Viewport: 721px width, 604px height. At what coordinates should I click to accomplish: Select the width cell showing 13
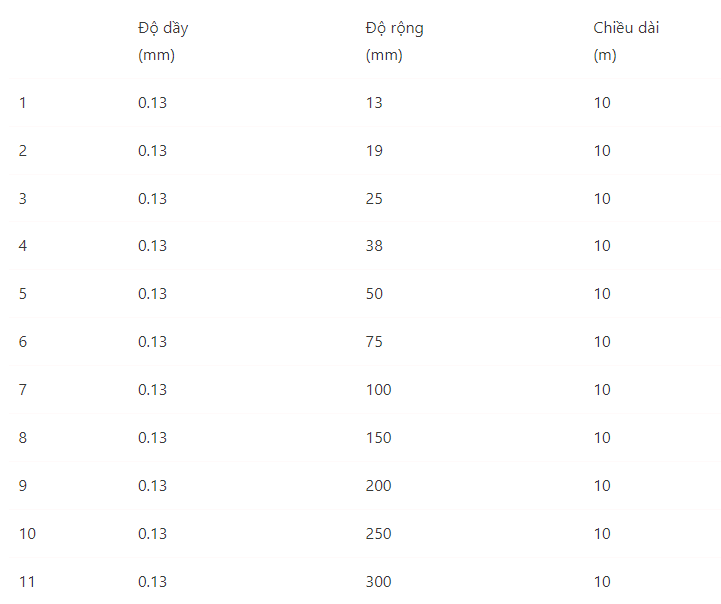click(x=374, y=102)
